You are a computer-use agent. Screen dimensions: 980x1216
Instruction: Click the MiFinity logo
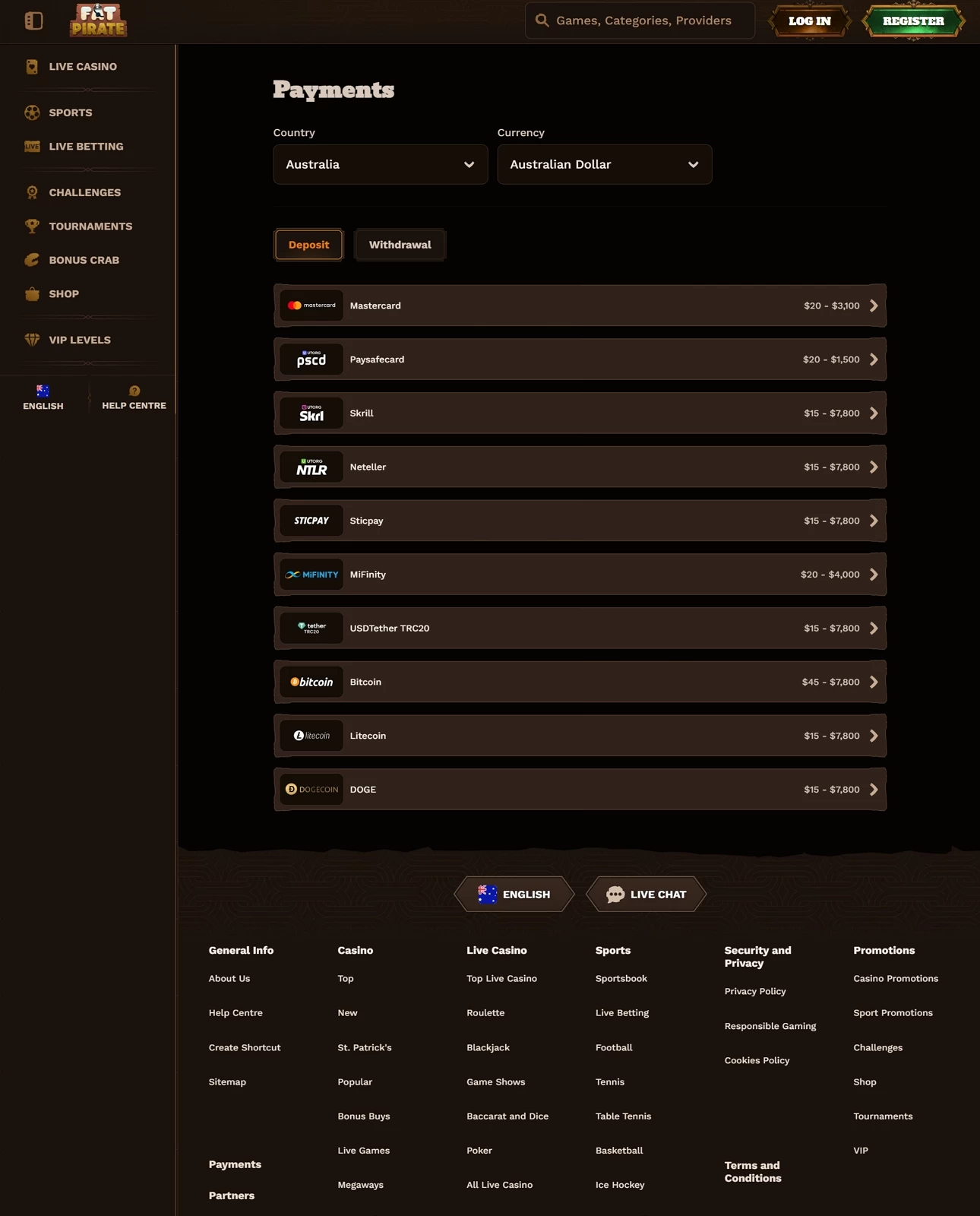pos(311,575)
